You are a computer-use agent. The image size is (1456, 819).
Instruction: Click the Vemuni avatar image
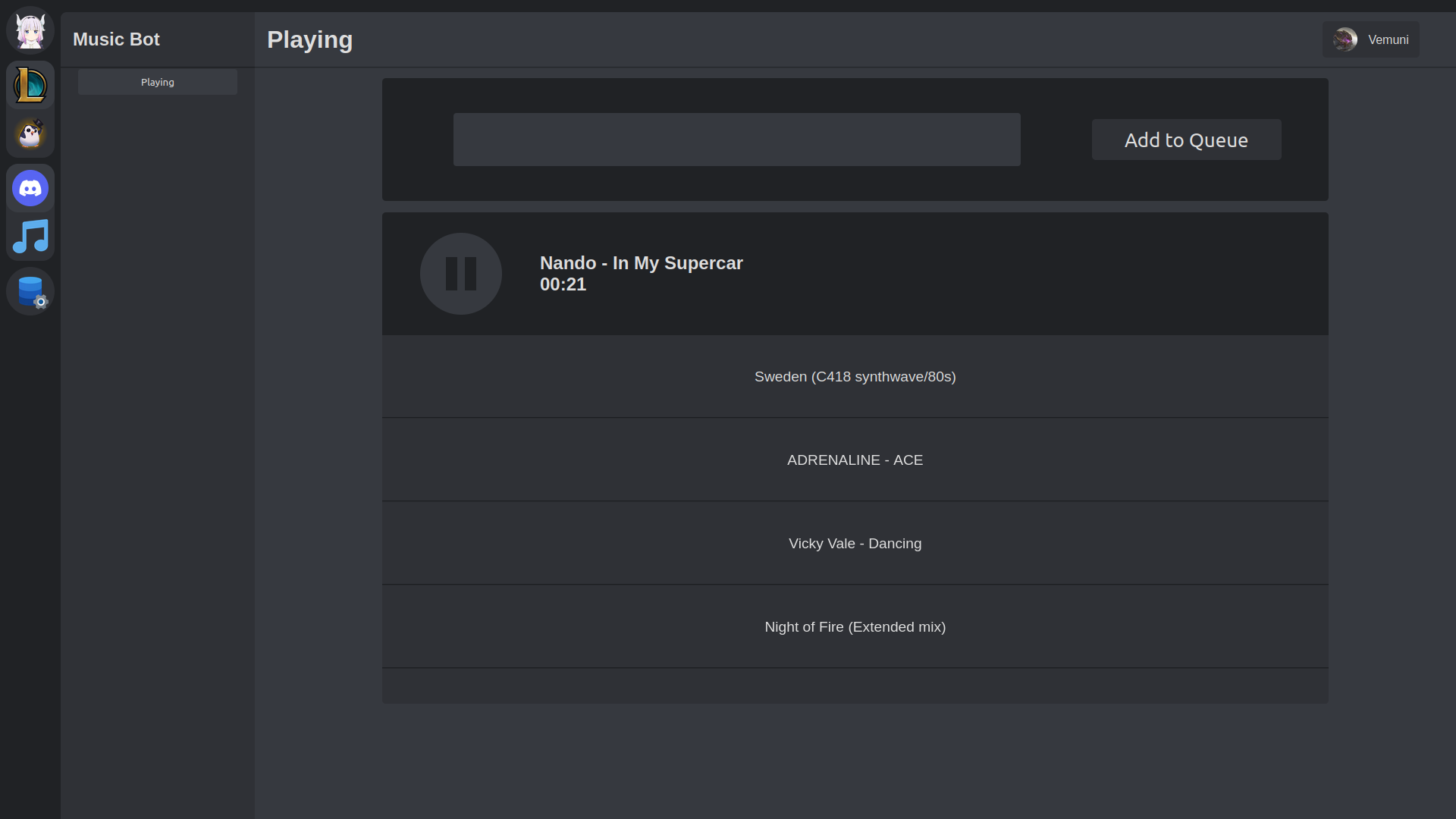(1345, 39)
